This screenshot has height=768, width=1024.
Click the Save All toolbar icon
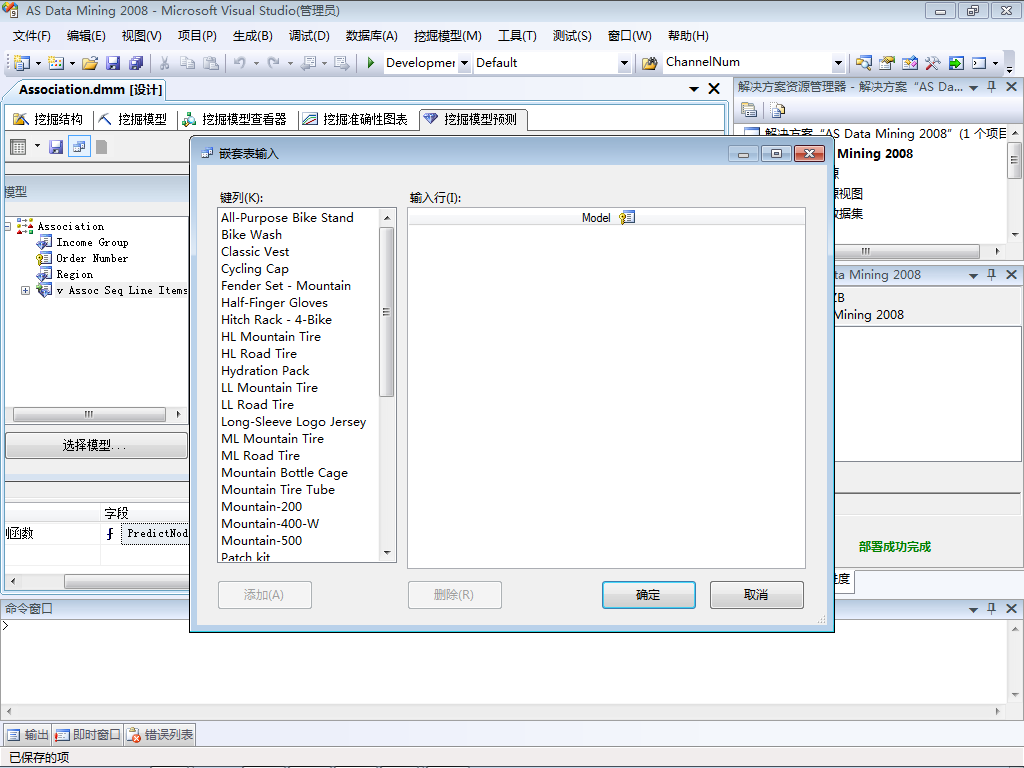point(136,63)
